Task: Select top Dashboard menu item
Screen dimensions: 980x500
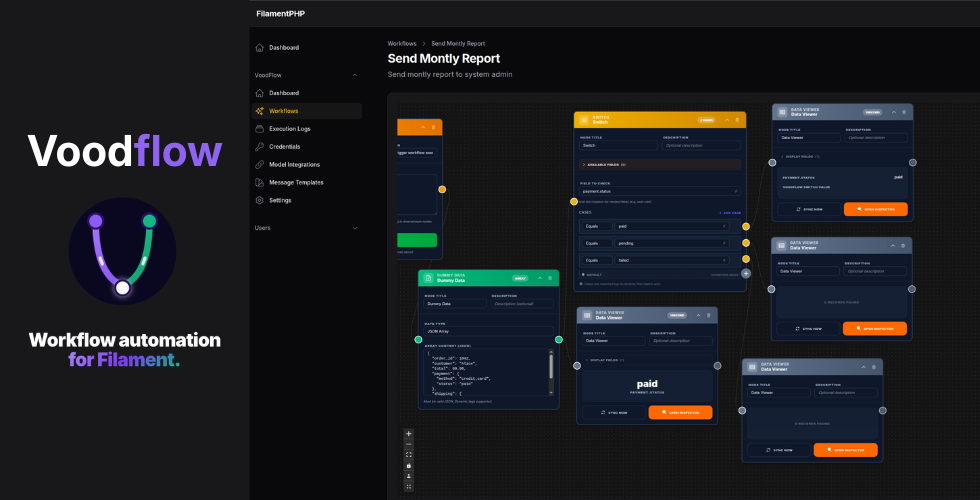Action: point(283,48)
